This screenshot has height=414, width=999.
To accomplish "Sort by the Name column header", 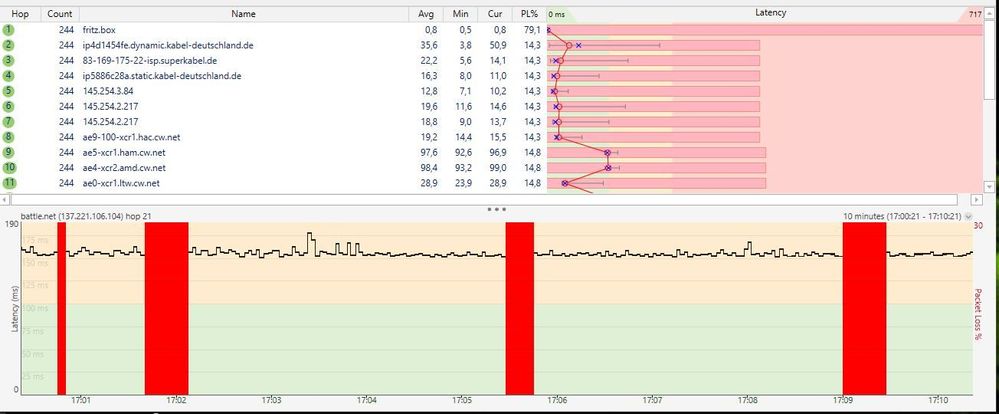I will (x=243, y=13).
